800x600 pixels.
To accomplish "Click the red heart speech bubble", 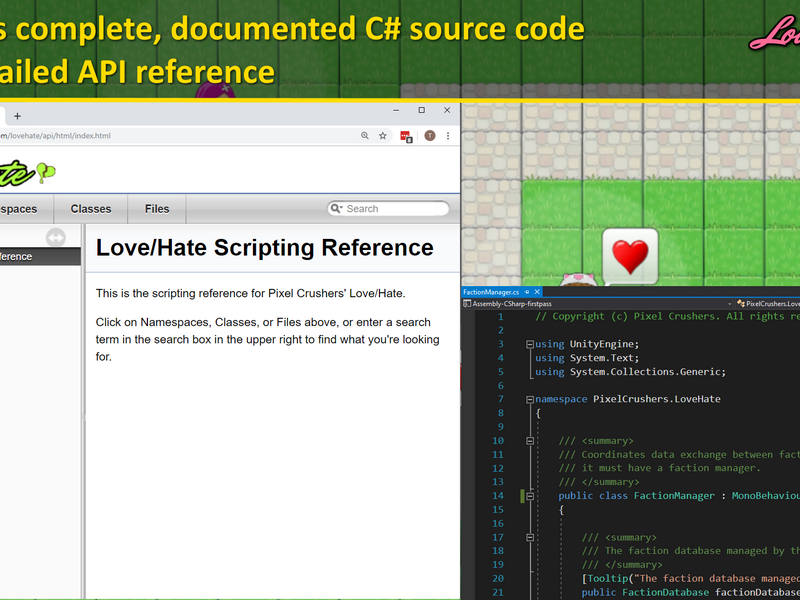I will click(x=630, y=257).
